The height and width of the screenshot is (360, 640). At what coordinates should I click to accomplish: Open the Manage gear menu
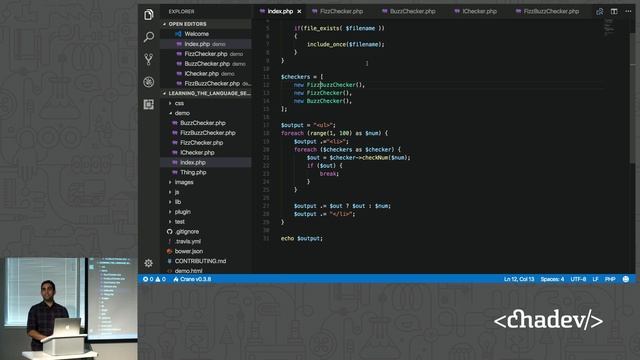point(149,263)
